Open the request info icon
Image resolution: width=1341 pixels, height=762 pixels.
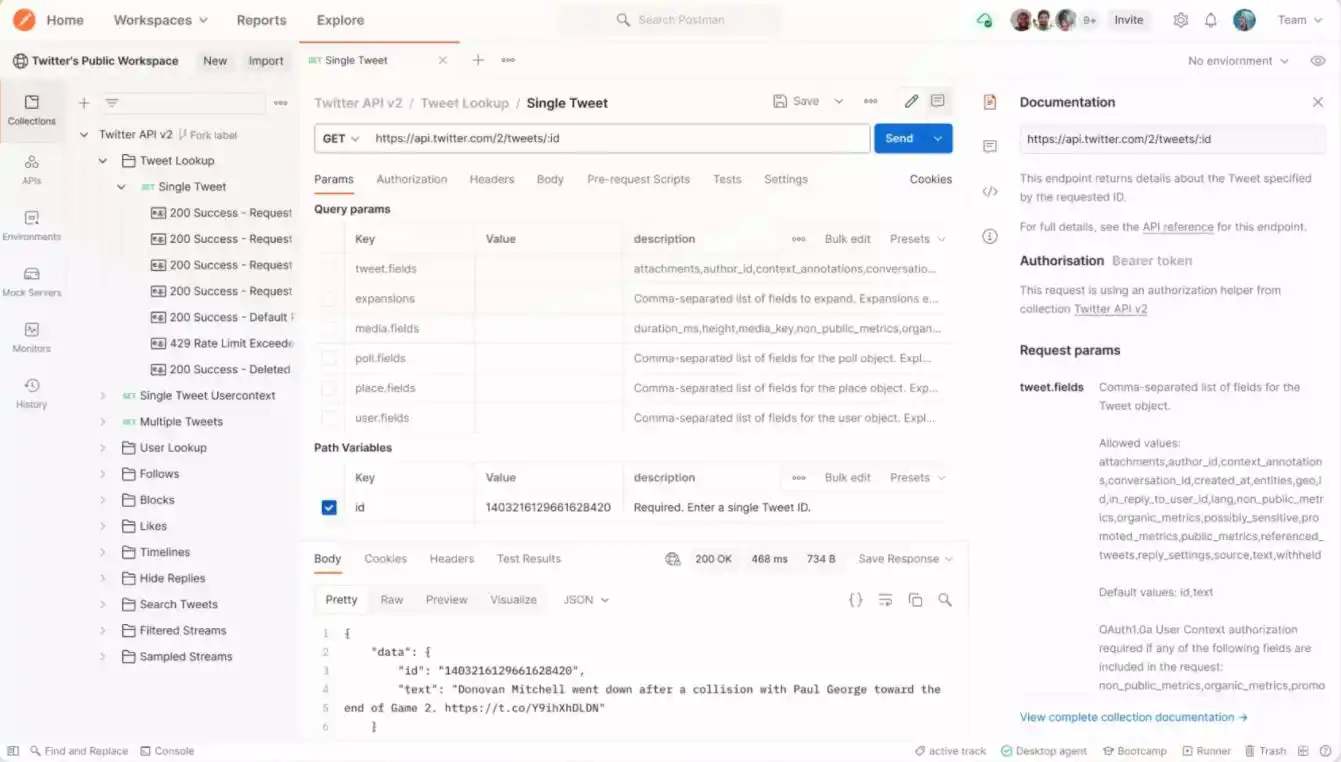tap(990, 237)
